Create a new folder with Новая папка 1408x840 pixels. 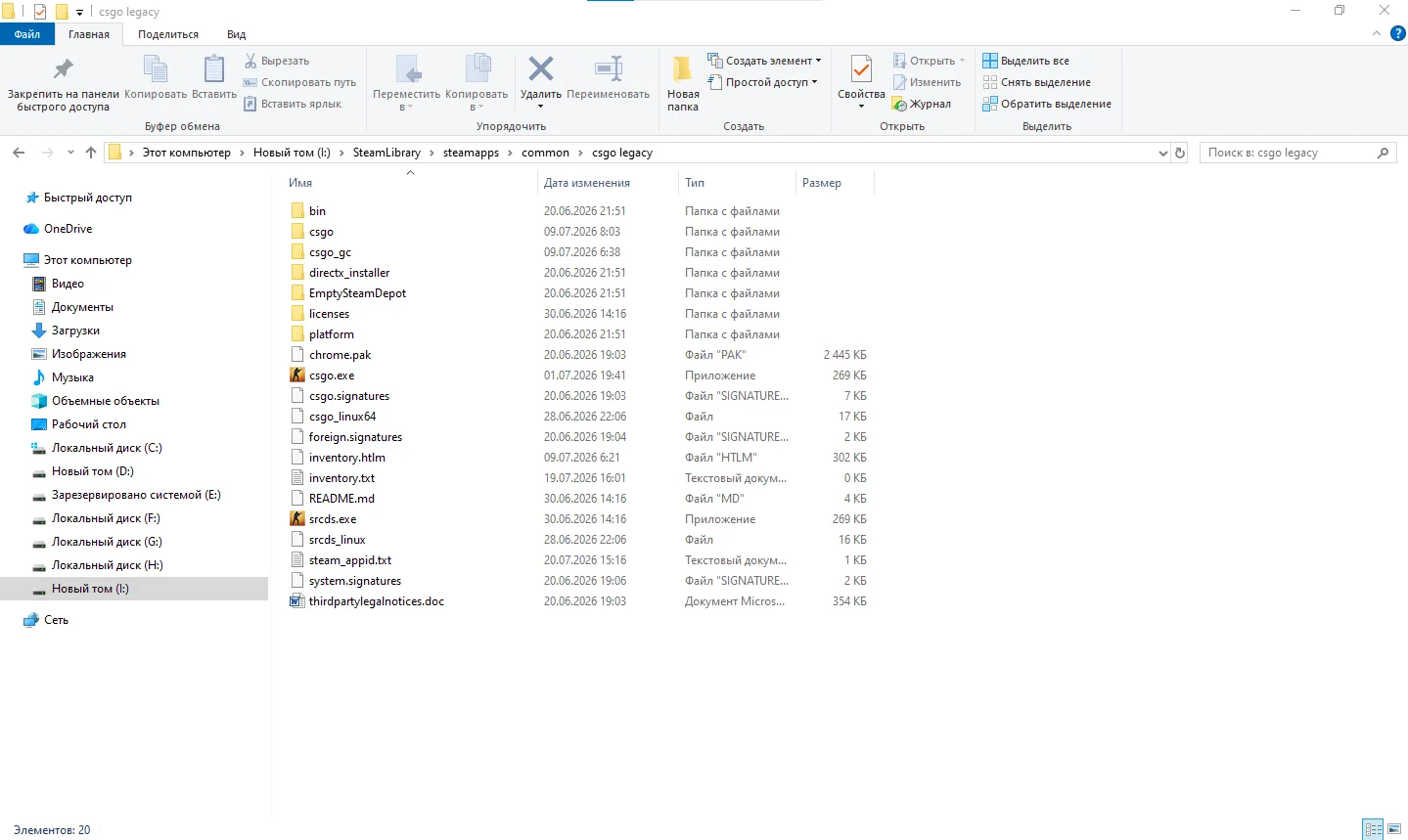pyautogui.click(x=683, y=83)
